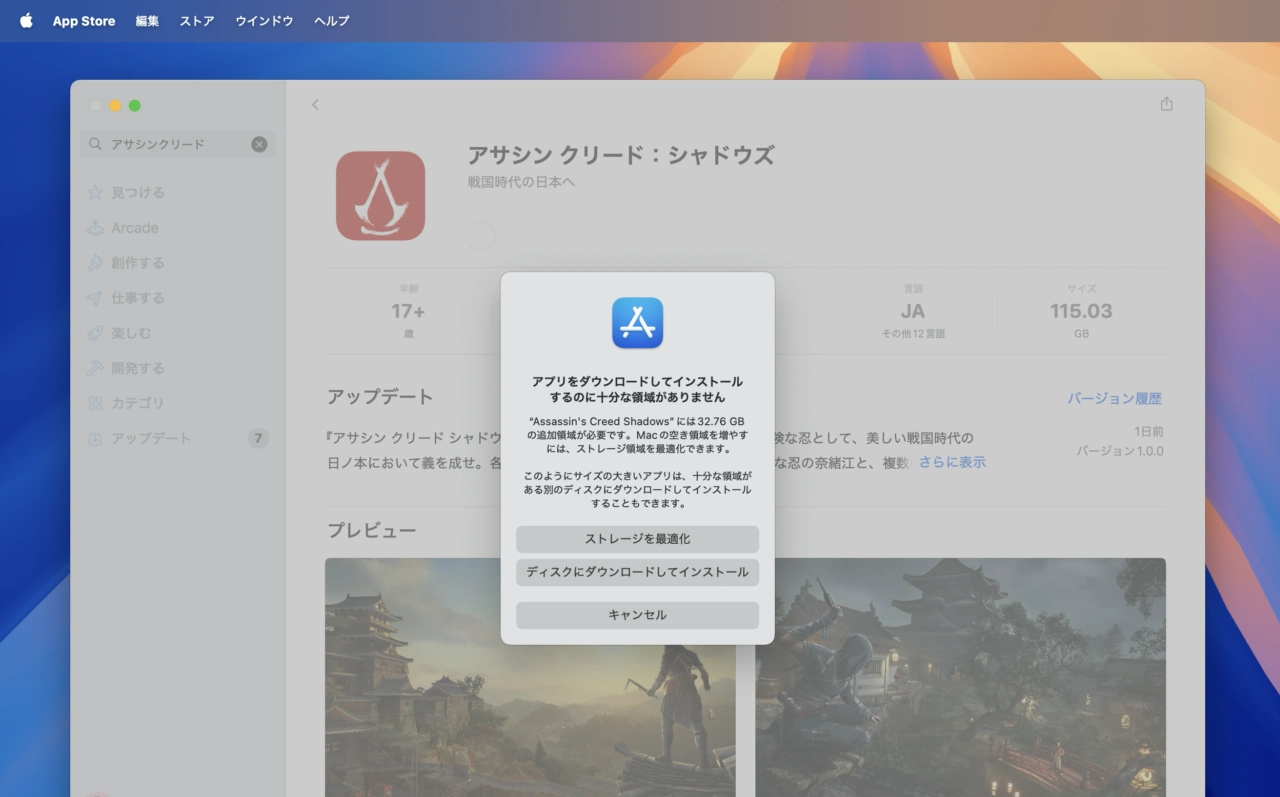The height and width of the screenshot is (797, 1280).
Task: Select the Arcade joystick icon
Action: point(95,228)
